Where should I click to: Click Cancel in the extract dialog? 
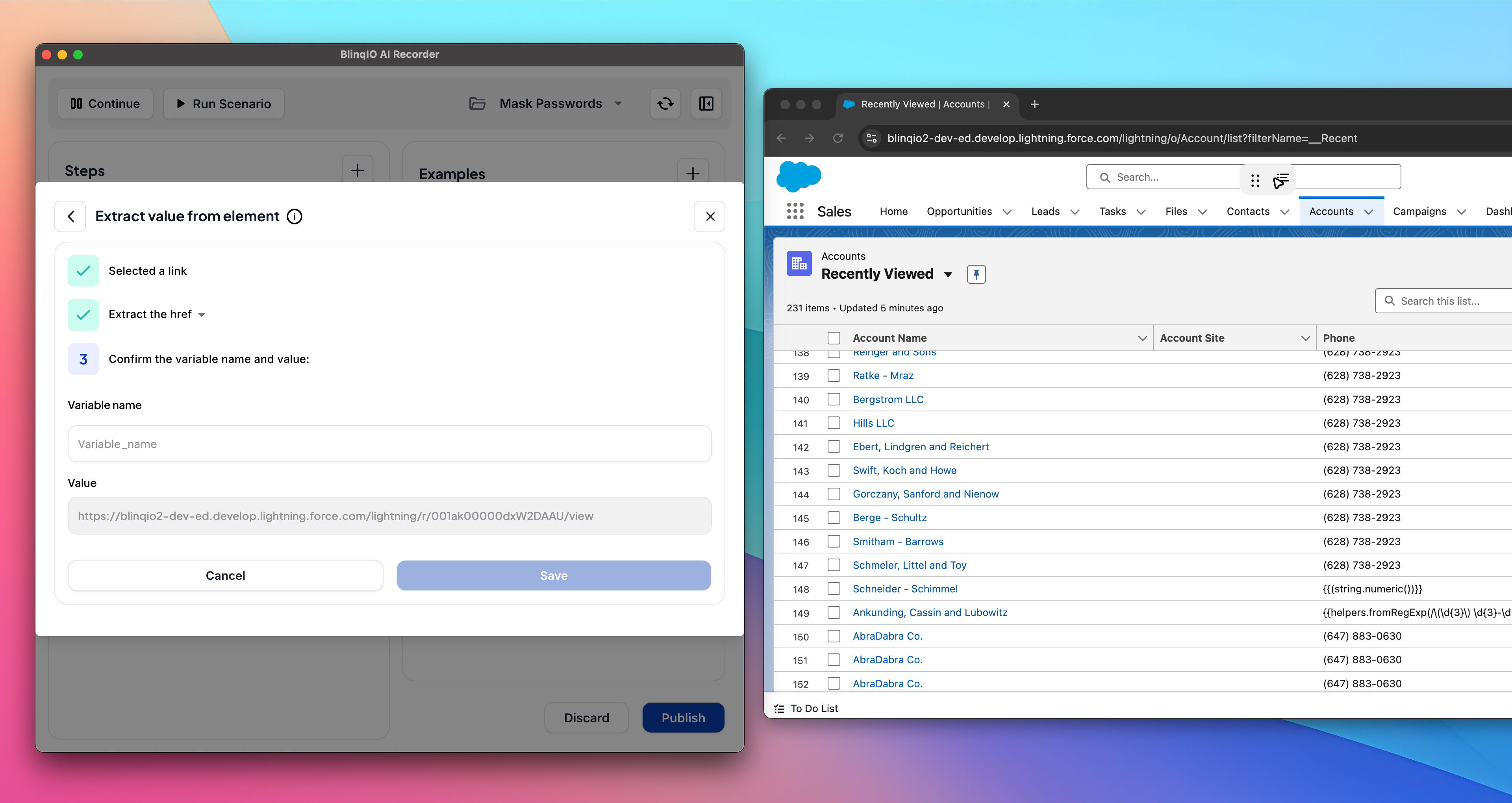225,576
